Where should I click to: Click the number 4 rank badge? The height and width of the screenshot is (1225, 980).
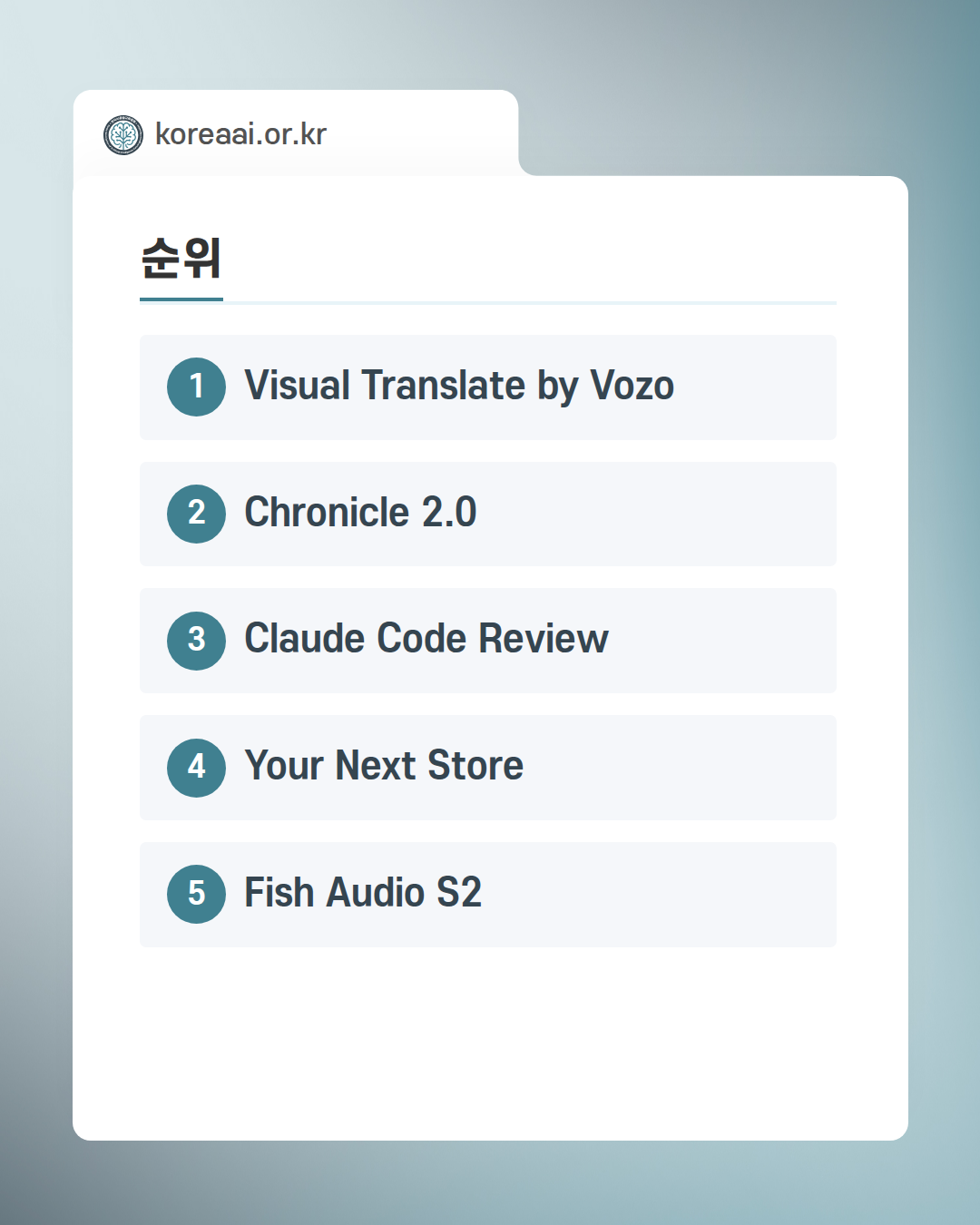(x=196, y=768)
